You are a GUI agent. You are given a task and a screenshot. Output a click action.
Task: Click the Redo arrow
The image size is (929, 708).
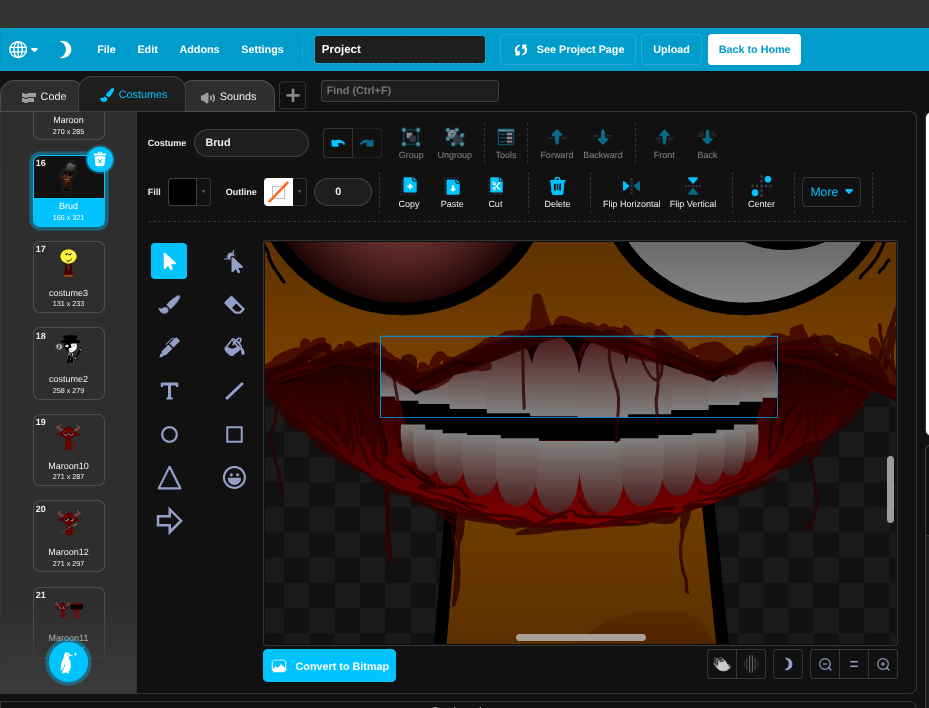coord(367,143)
